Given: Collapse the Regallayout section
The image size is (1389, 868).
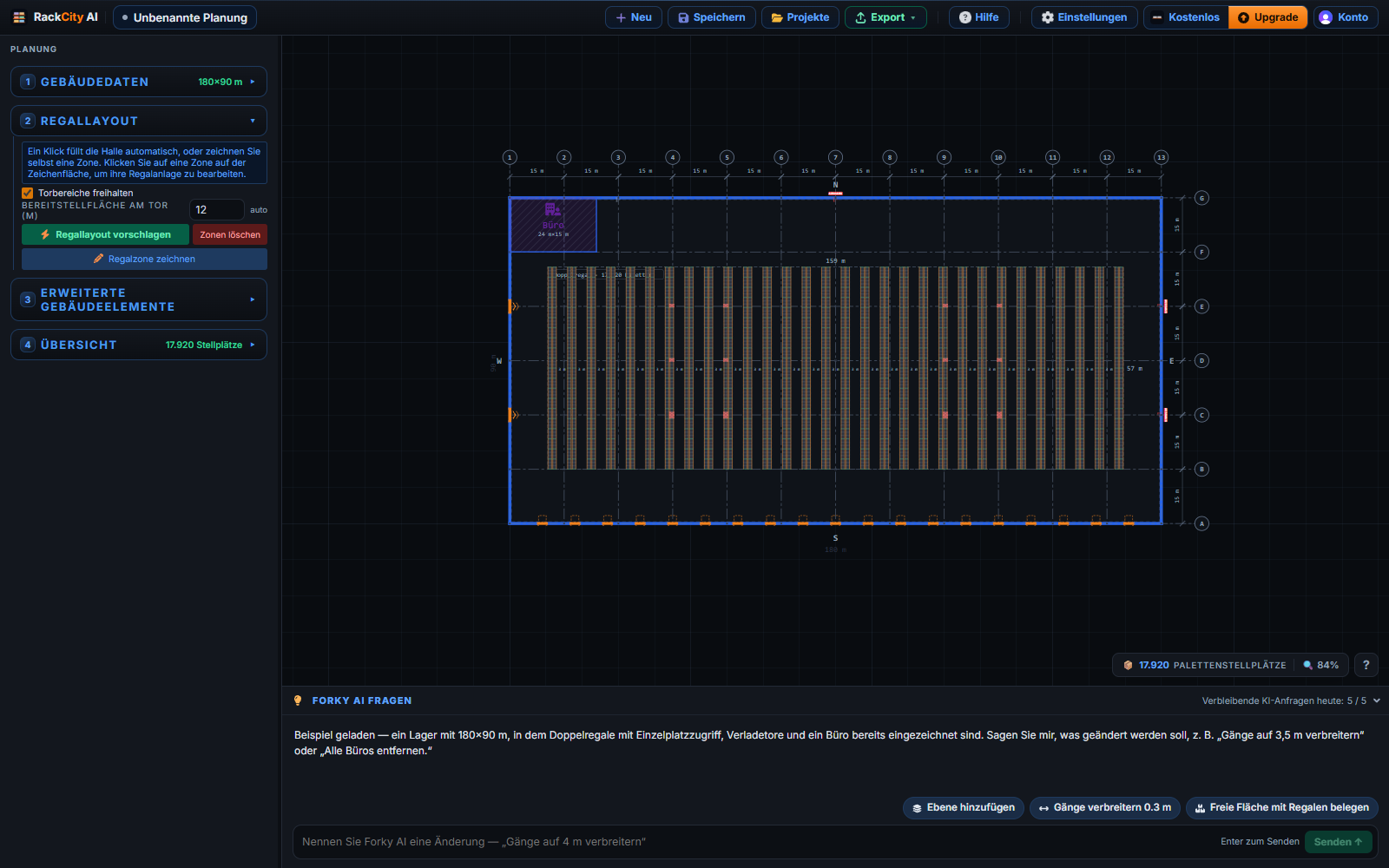Looking at the screenshot, I should [139, 121].
